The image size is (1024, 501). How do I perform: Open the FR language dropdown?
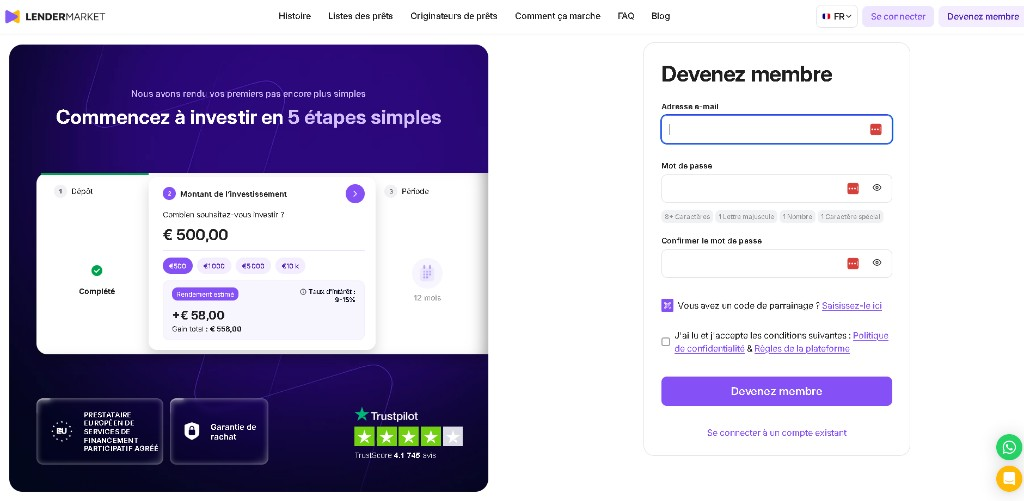click(x=837, y=16)
